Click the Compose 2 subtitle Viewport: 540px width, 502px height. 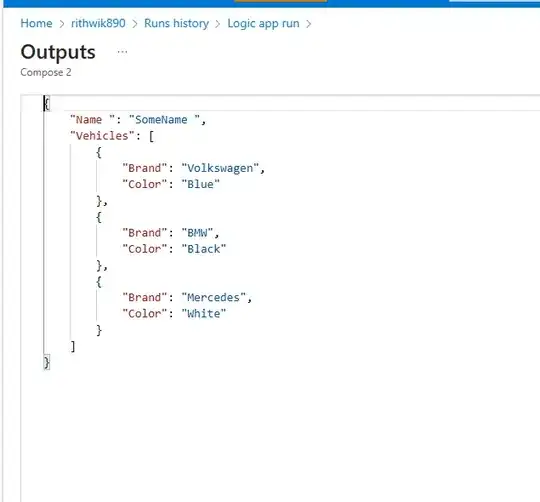pos(46,72)
